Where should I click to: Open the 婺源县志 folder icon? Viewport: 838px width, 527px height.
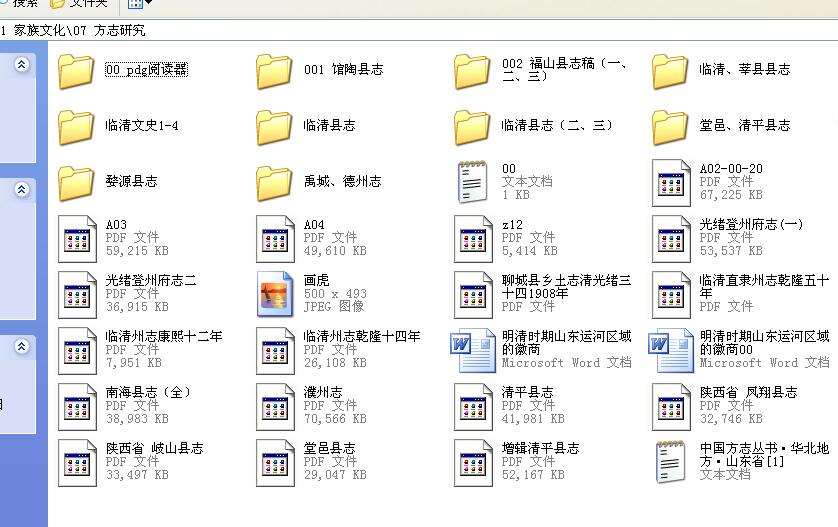click(76, 182)
